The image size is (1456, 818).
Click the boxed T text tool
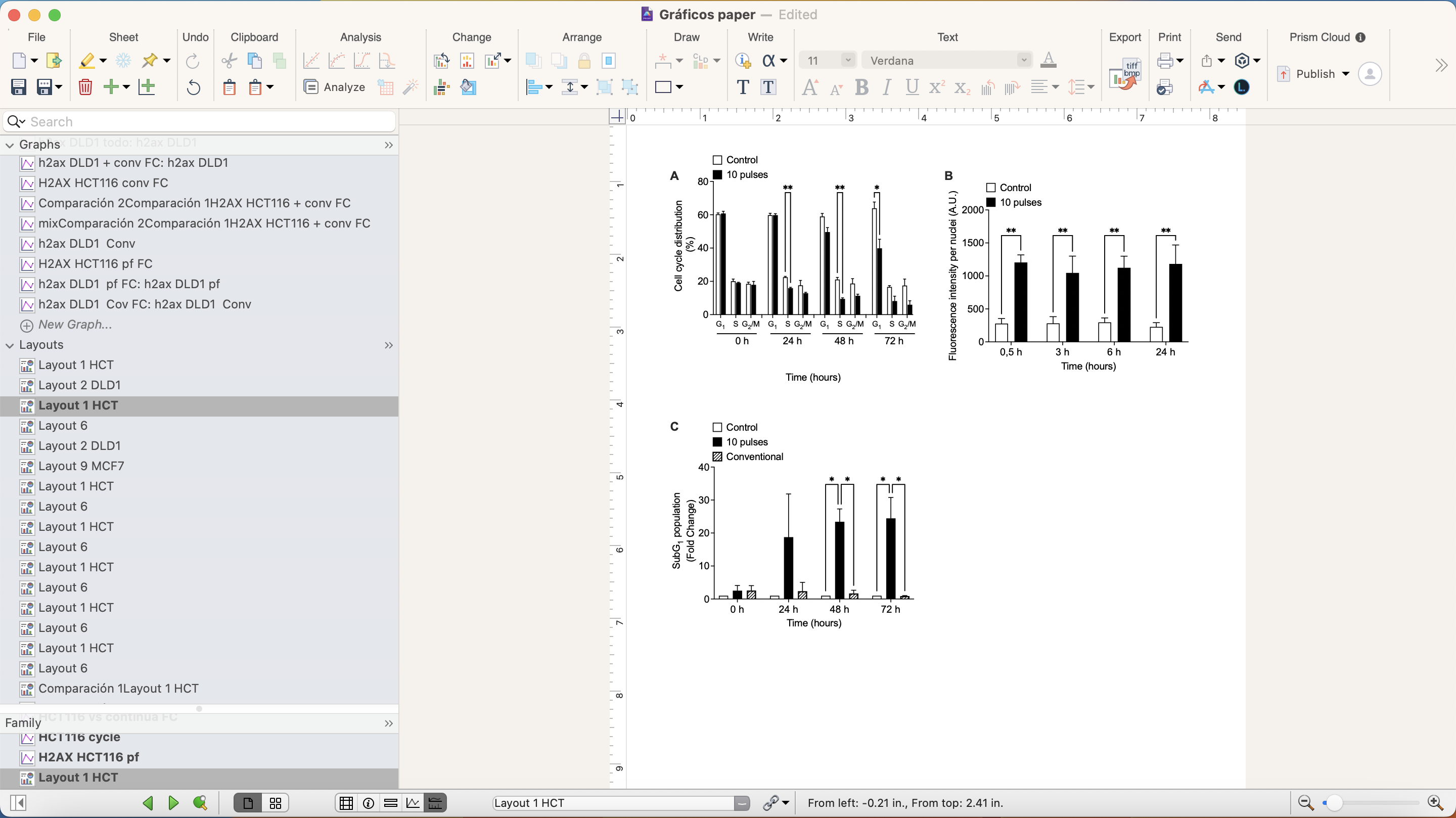(x=768, y=87)
